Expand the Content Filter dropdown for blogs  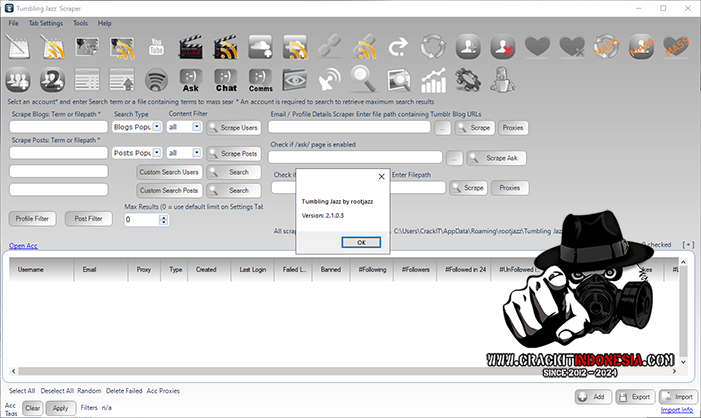tap(197, 127)
